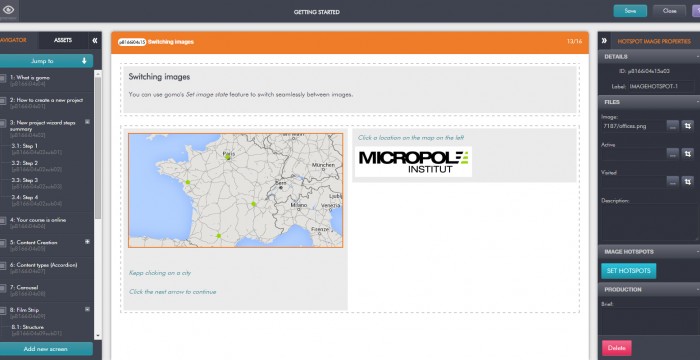
Task: Click the Description text area
Action: (x=649, y=223)
